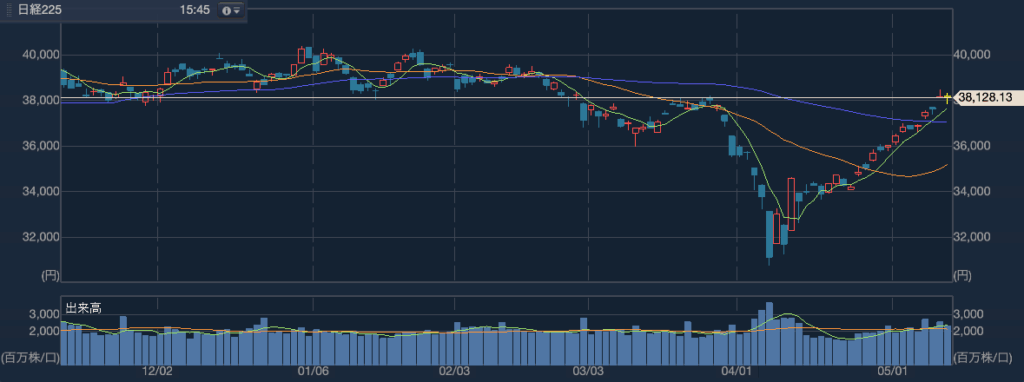
Task: Open the info dropdown next to 15:45
Action: [231, 11]
